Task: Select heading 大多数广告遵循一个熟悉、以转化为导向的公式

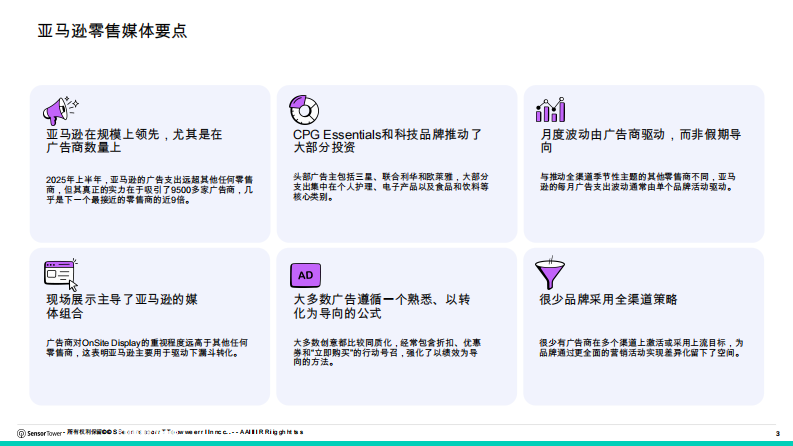Action: [x=382, y=306]
